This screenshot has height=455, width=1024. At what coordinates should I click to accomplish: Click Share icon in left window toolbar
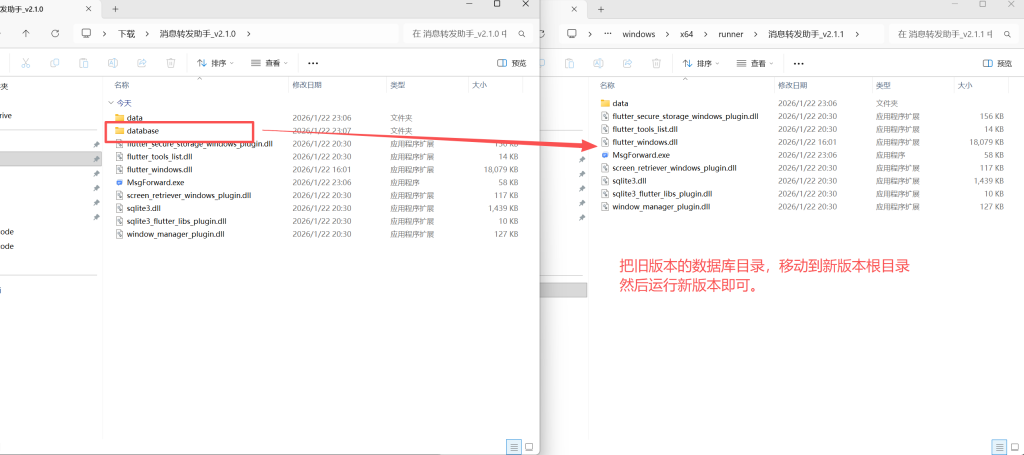click(x=141, y=63)
